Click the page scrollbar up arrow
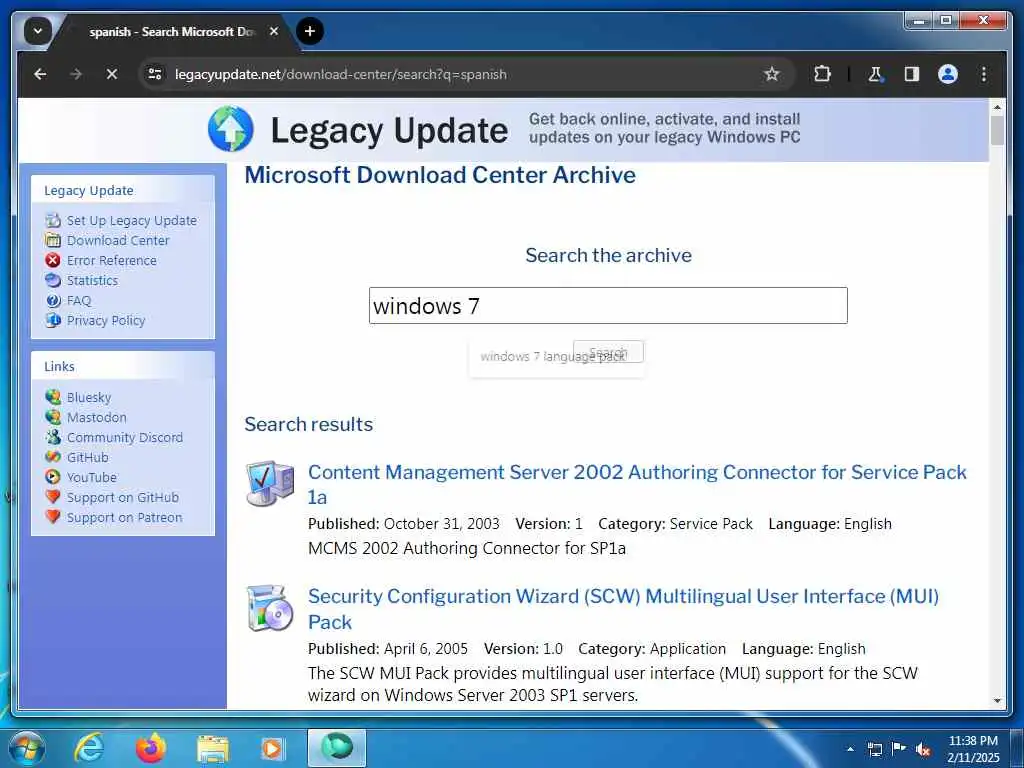The width and height of the screenshot is (1024, 768). point(997,106)
